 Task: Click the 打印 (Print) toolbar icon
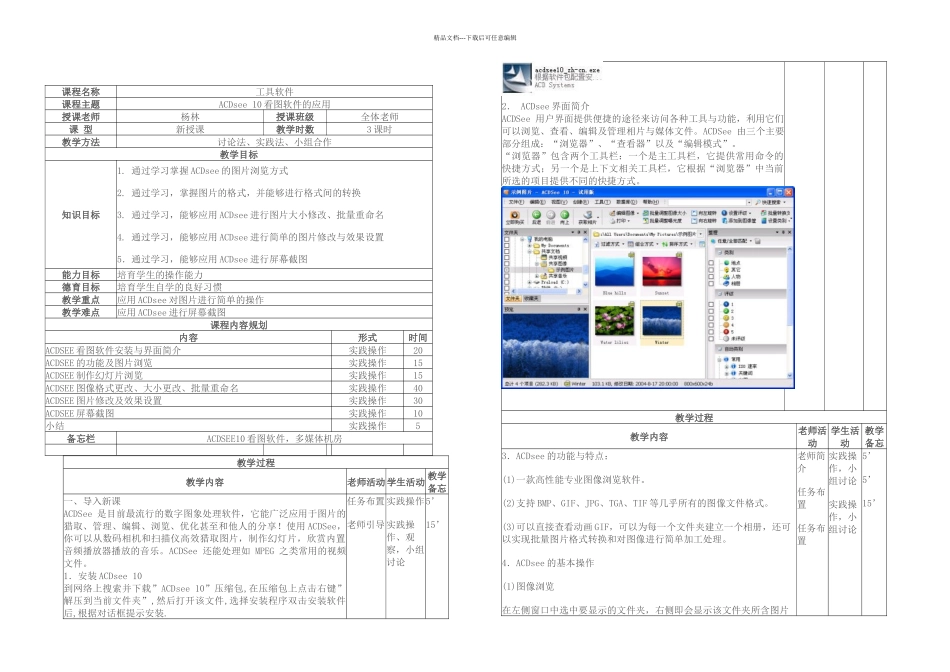tap(613, 221)
